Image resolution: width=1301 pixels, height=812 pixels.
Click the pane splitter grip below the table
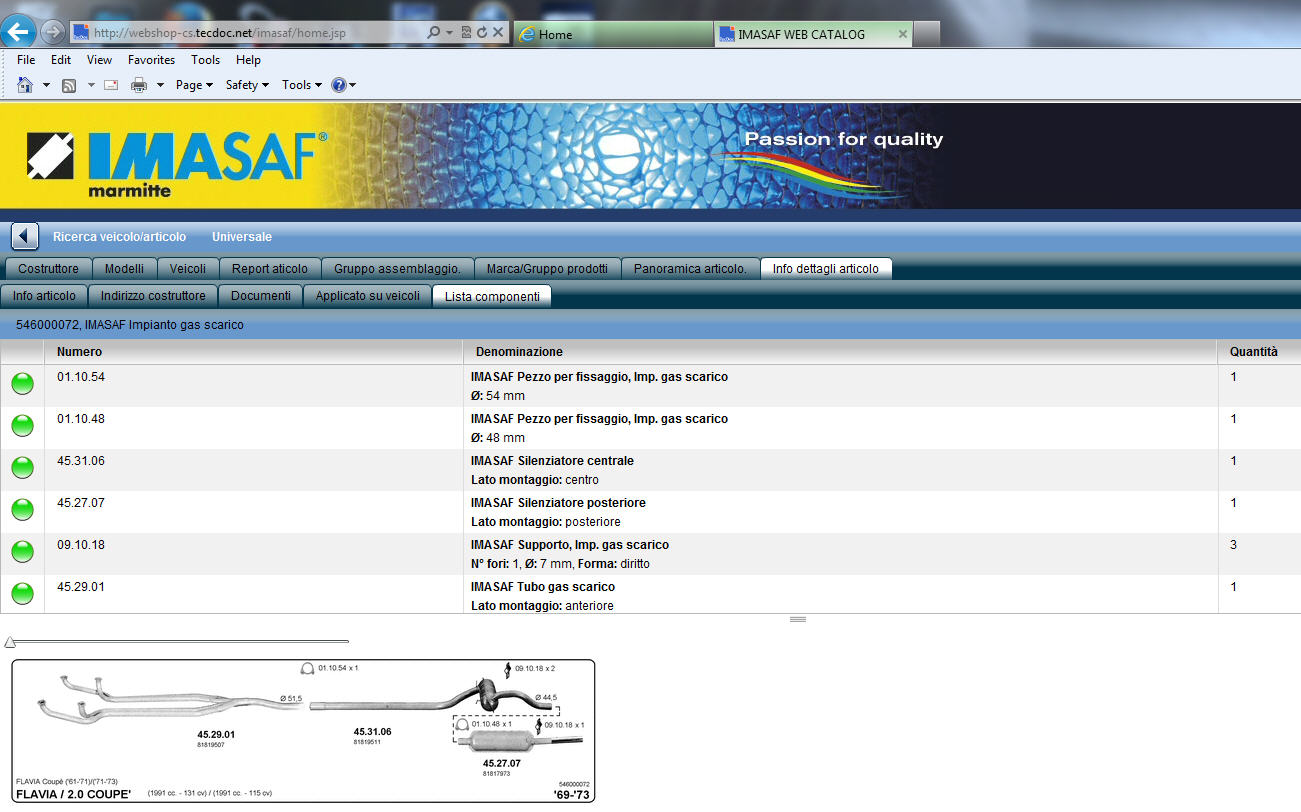pyautogui.click(x=797, y=620)
